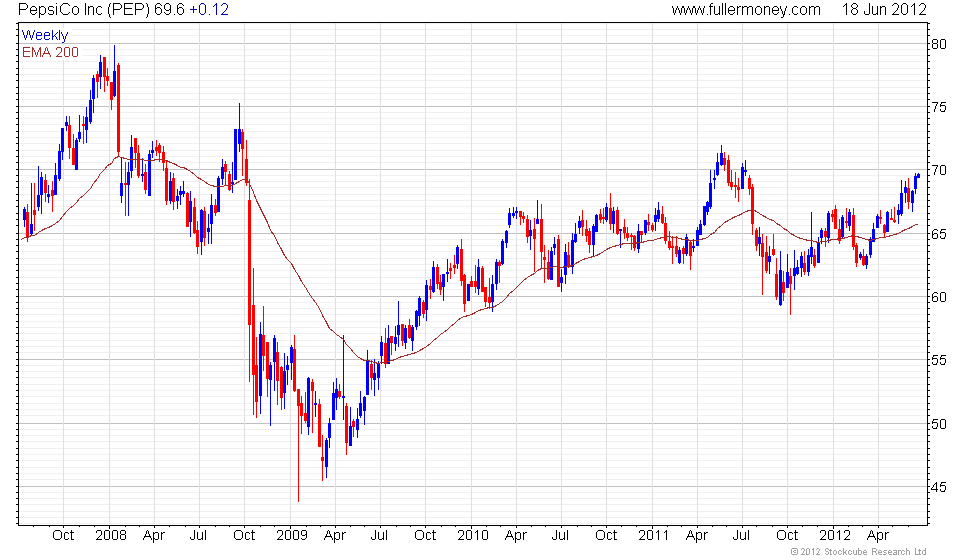Click the 2011 year label on time axis
This screenshot has height=560, width=980.
click(654, 536)
